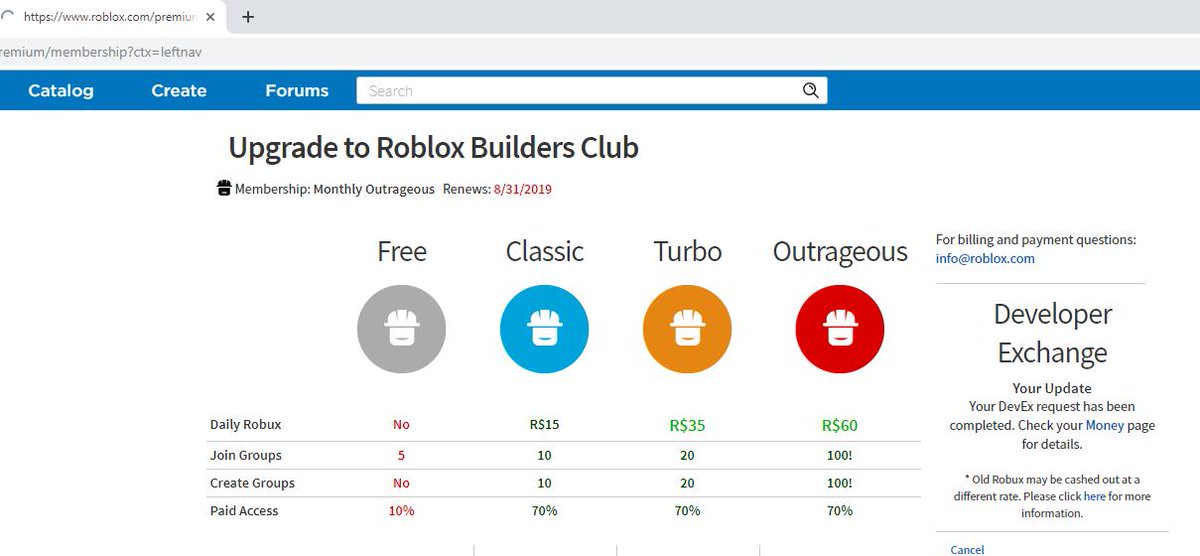Viewport: 1200px width, 556px height.
Task: Click the Free plan heading
Action: coord(402,251)
